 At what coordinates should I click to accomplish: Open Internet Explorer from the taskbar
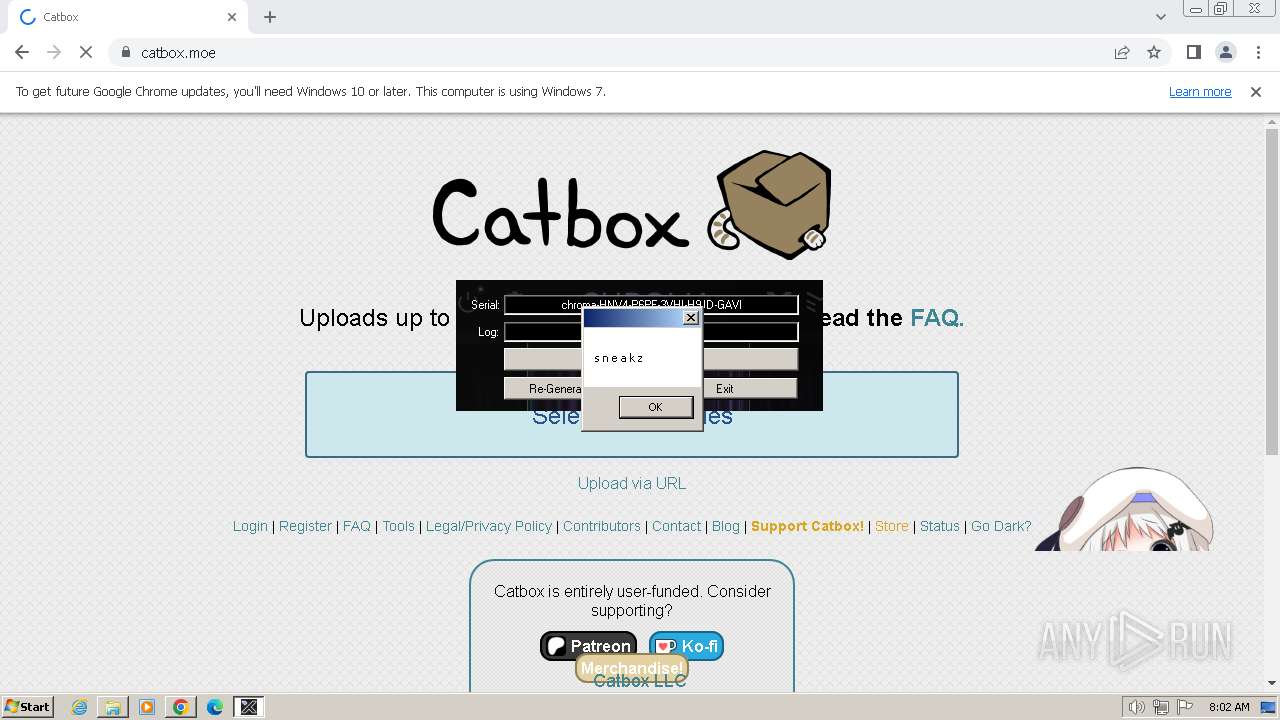click(79, 707)
